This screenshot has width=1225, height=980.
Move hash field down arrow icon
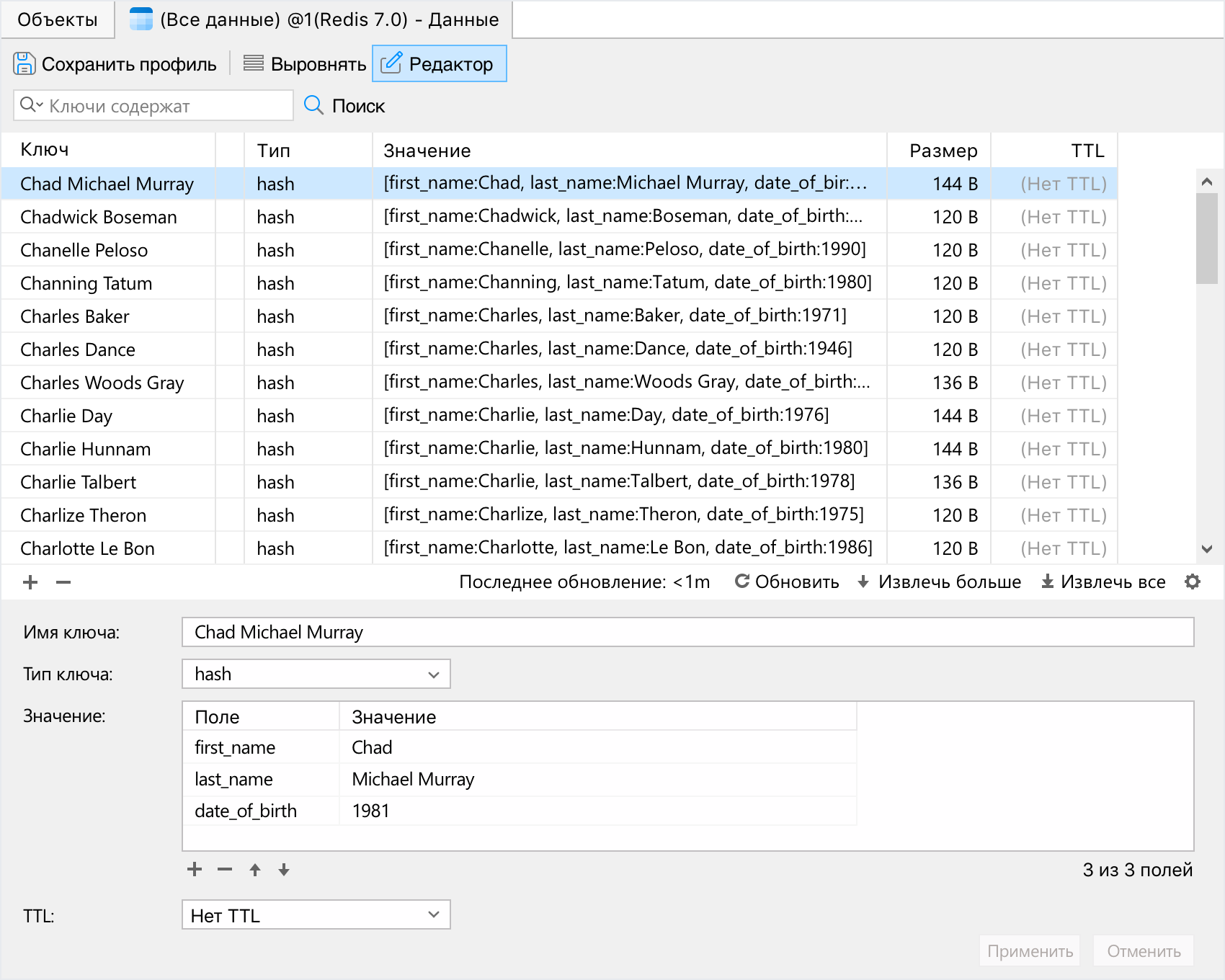[284, 869]
